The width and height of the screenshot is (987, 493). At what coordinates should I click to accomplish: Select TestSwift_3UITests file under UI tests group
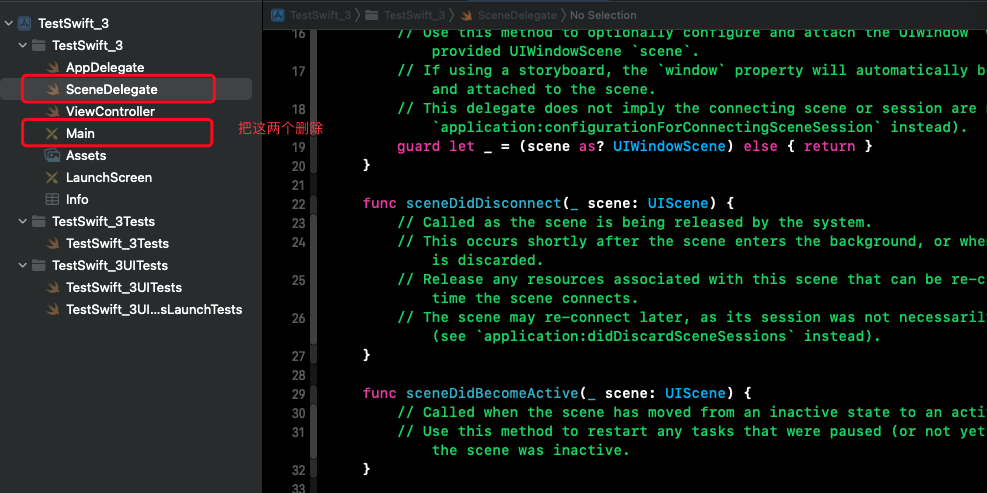point(126,287)
